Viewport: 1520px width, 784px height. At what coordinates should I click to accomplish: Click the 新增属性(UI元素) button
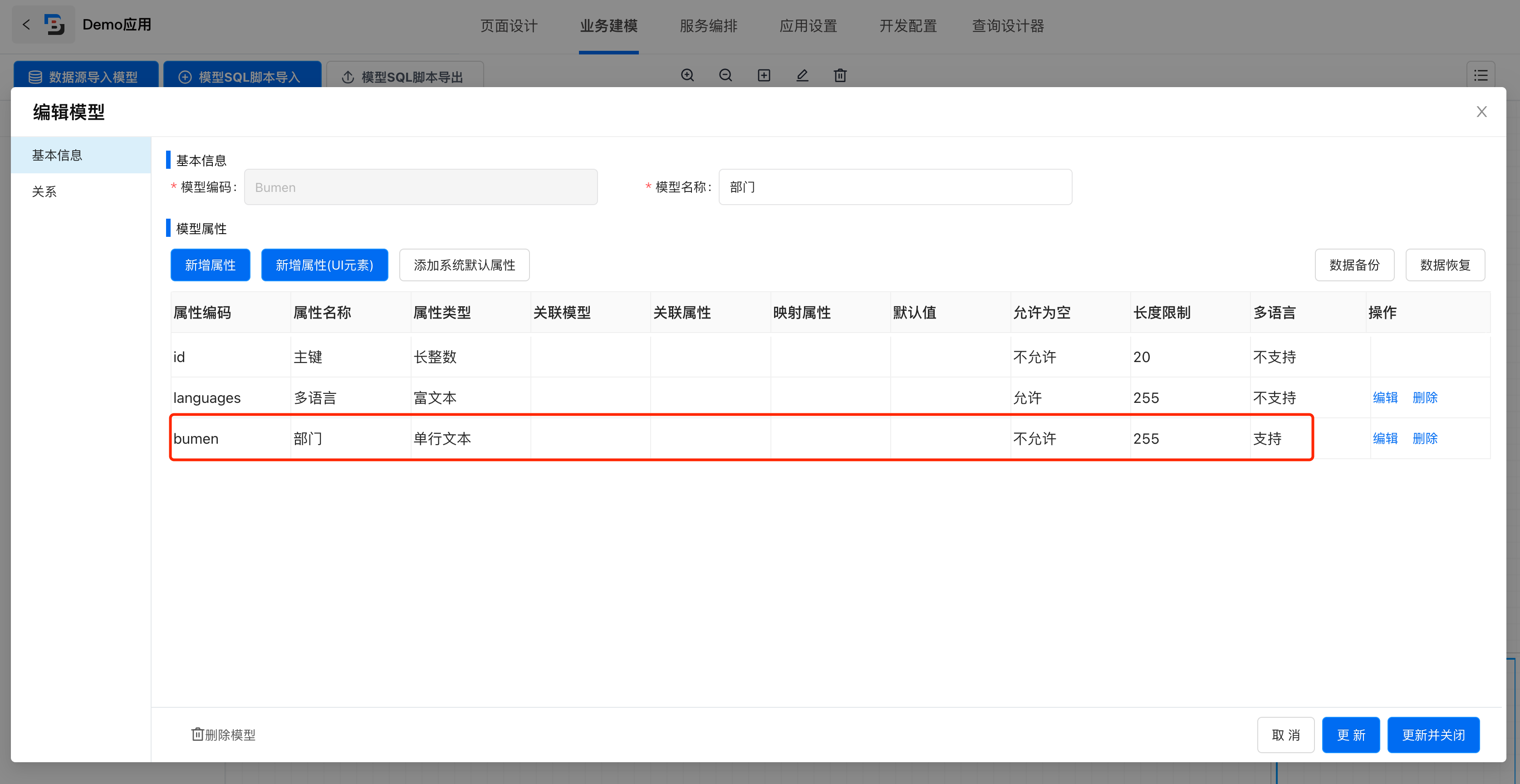pos(324,265)
